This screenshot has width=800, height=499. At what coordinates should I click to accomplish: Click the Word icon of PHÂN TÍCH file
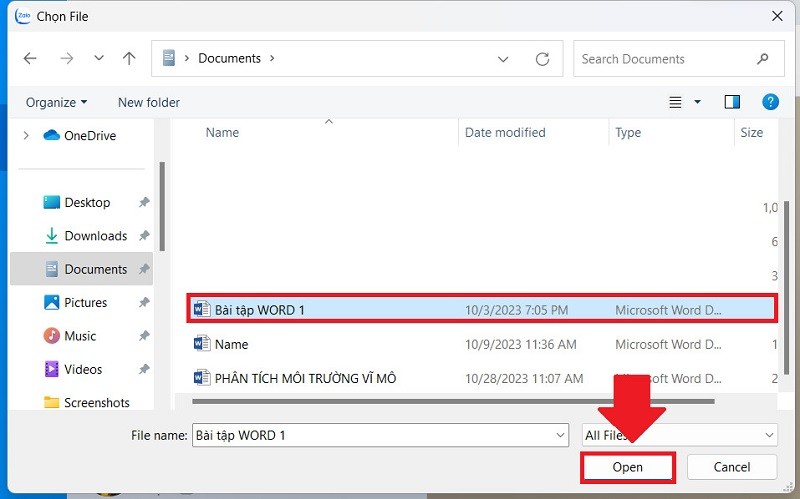coord(202,378)
